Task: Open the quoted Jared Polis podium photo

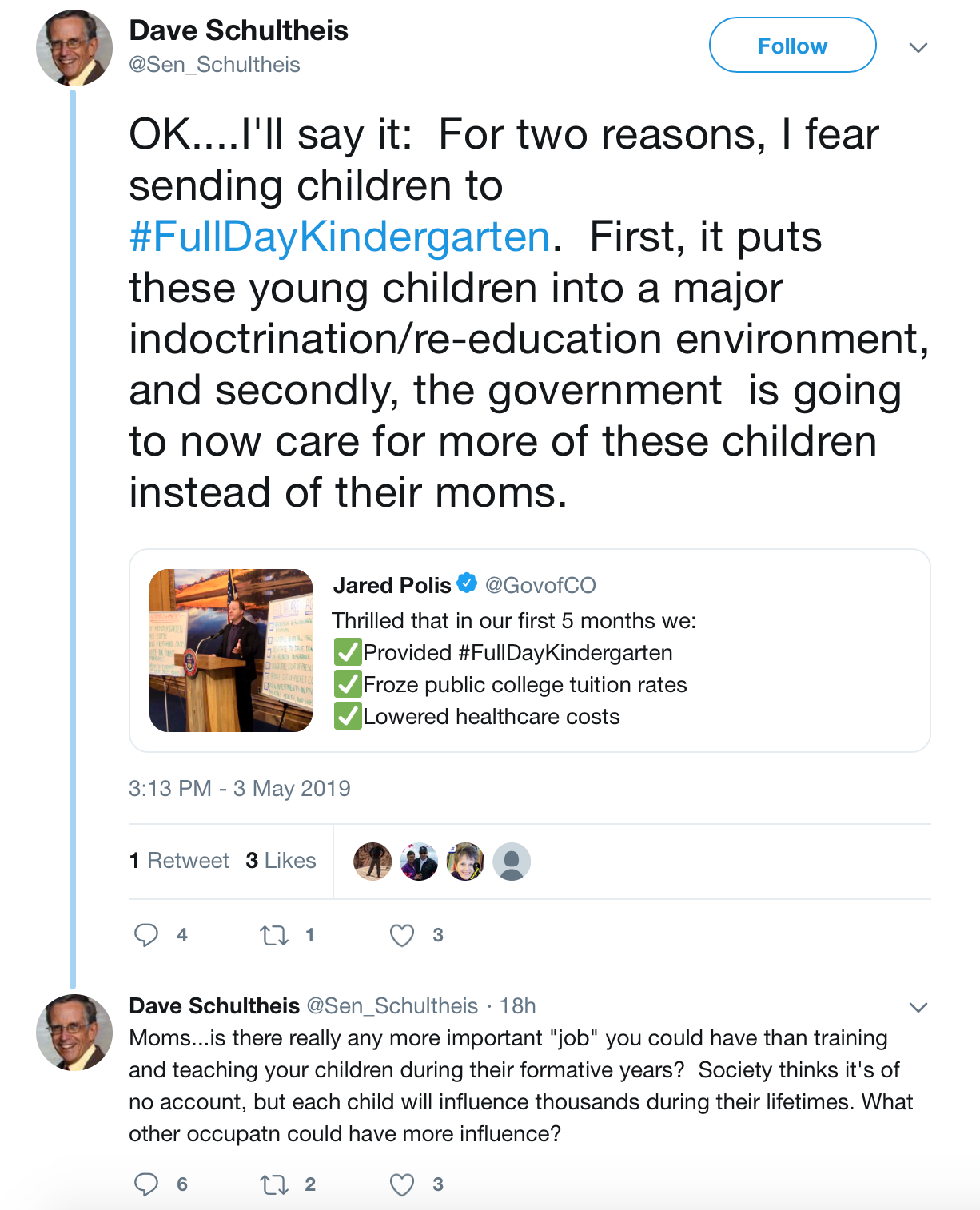Action: coord(231,651)
